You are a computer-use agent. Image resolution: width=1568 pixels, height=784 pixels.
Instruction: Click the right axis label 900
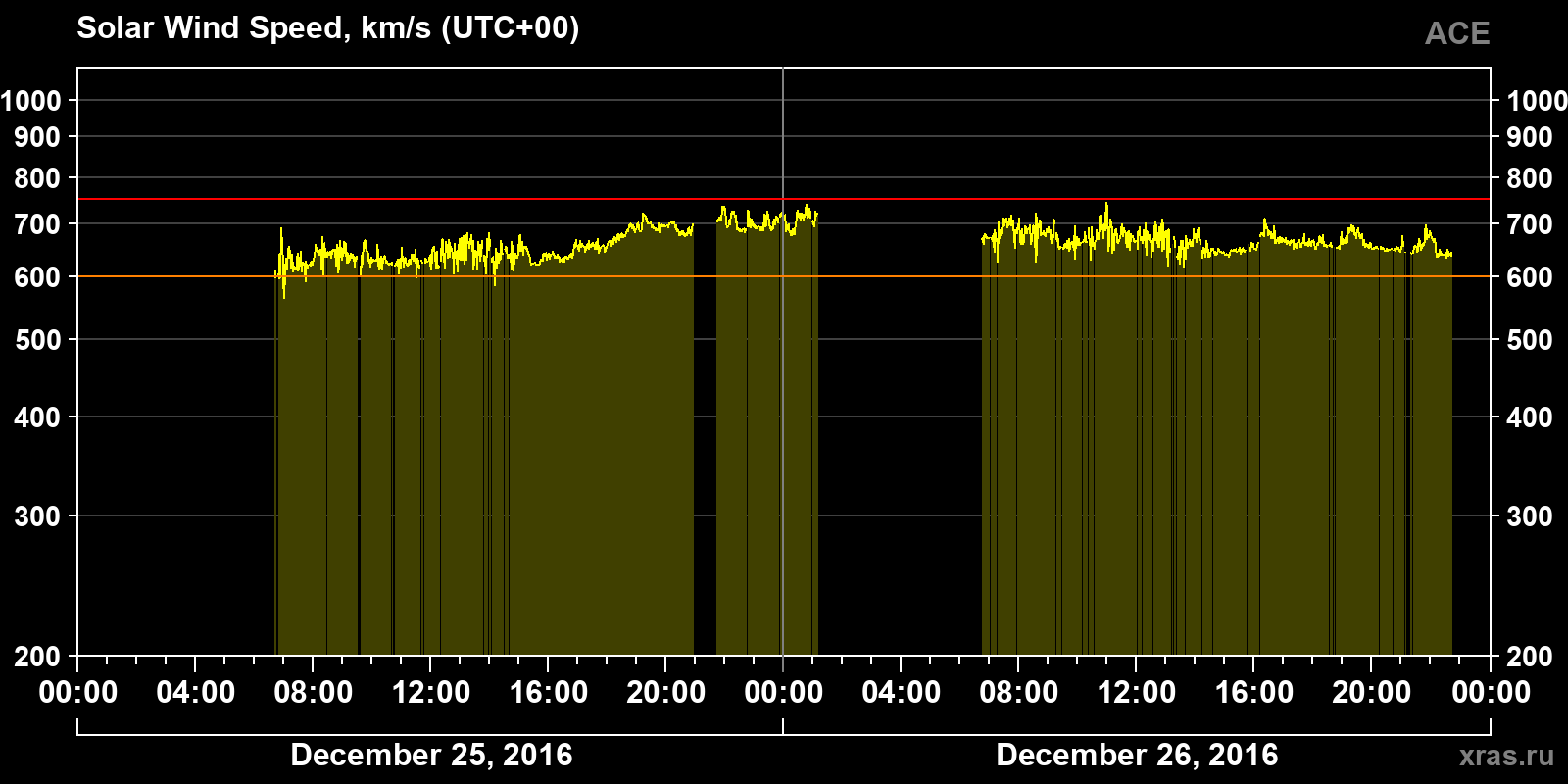[1530, 137]
